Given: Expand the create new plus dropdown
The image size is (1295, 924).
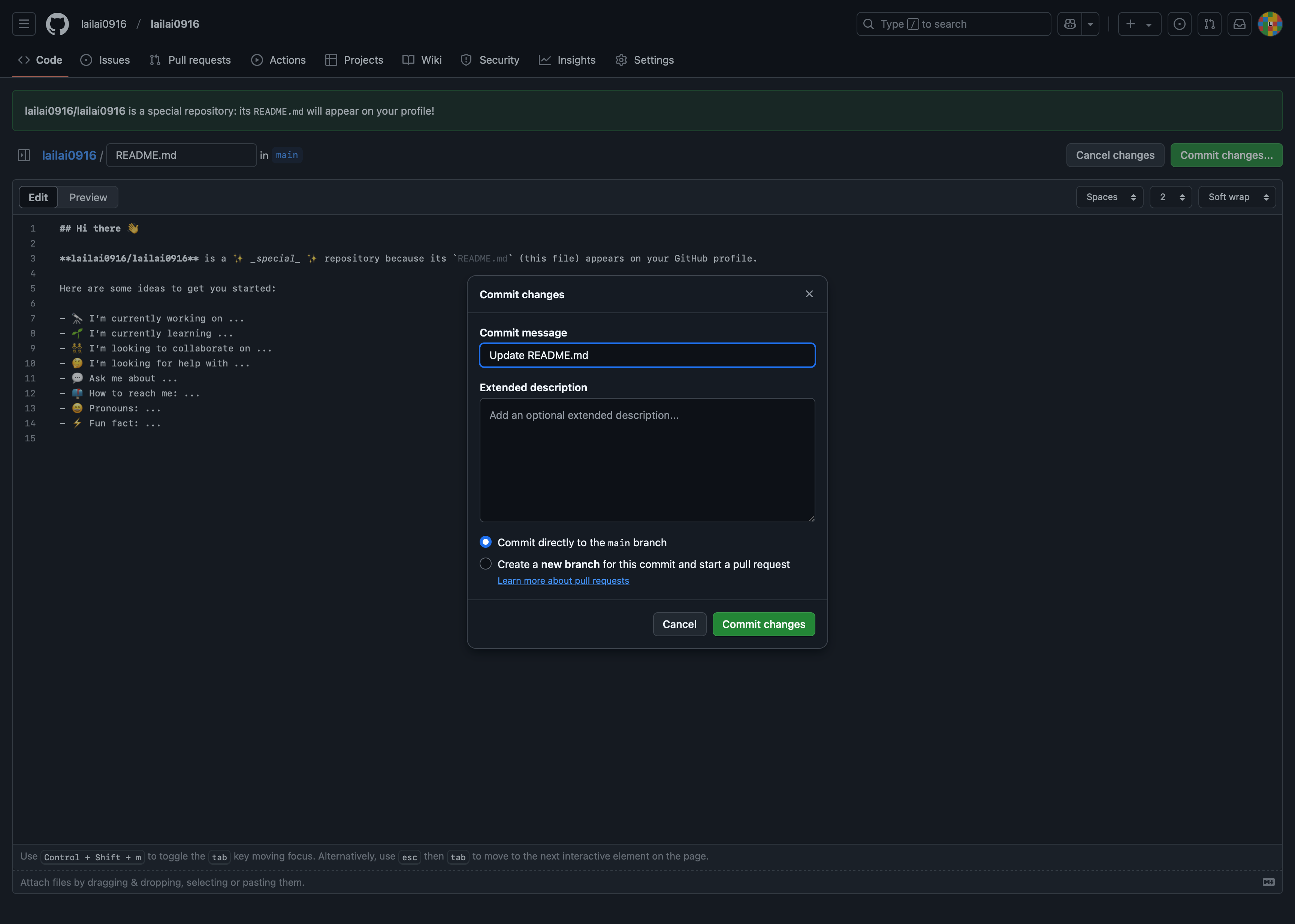Looking at the screenshot, I should coord(1138,24).
